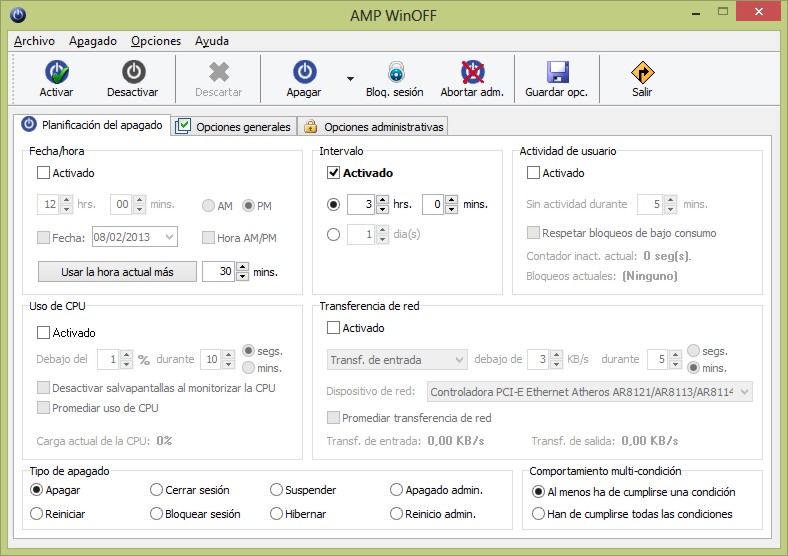Open the Archivo menu
The height and width of the screenshot is (556, 788).
[34, 41]
